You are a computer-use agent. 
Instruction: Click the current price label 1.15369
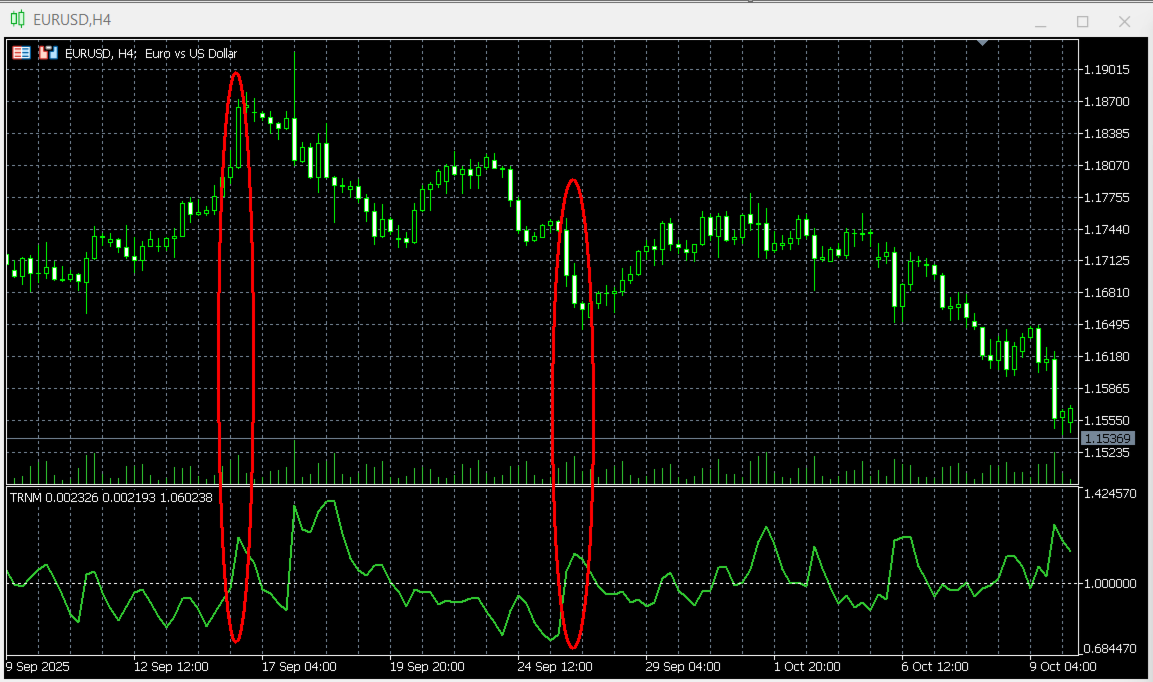[1108, 438]
